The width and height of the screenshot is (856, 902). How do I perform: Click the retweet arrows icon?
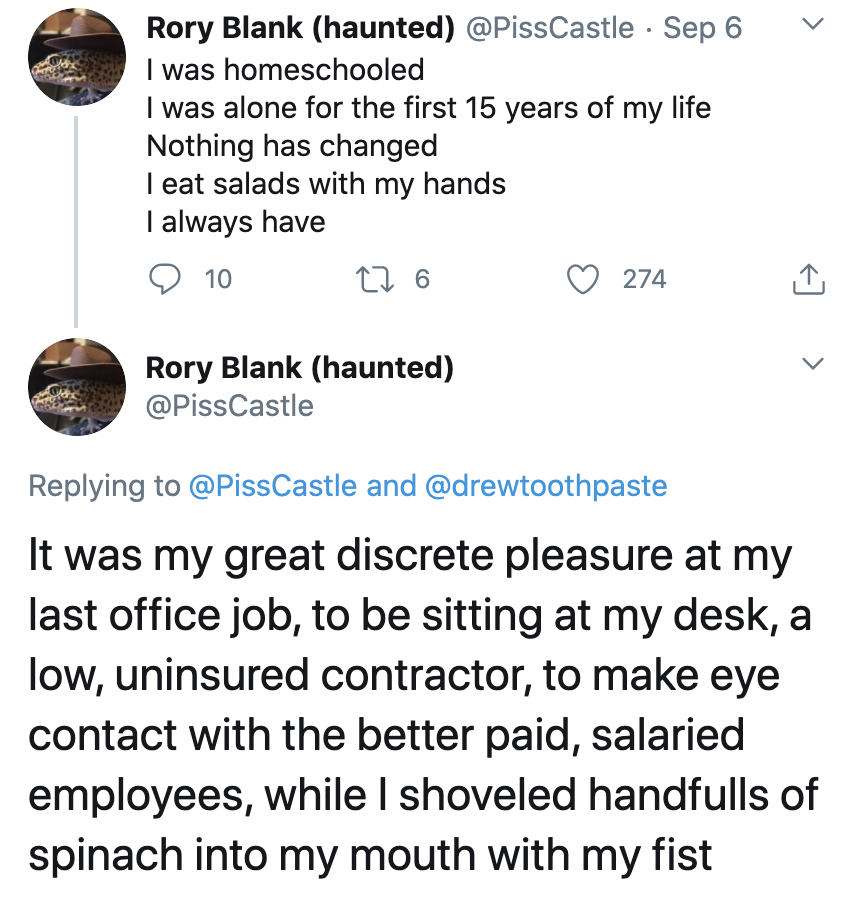(x=374, y=279)
